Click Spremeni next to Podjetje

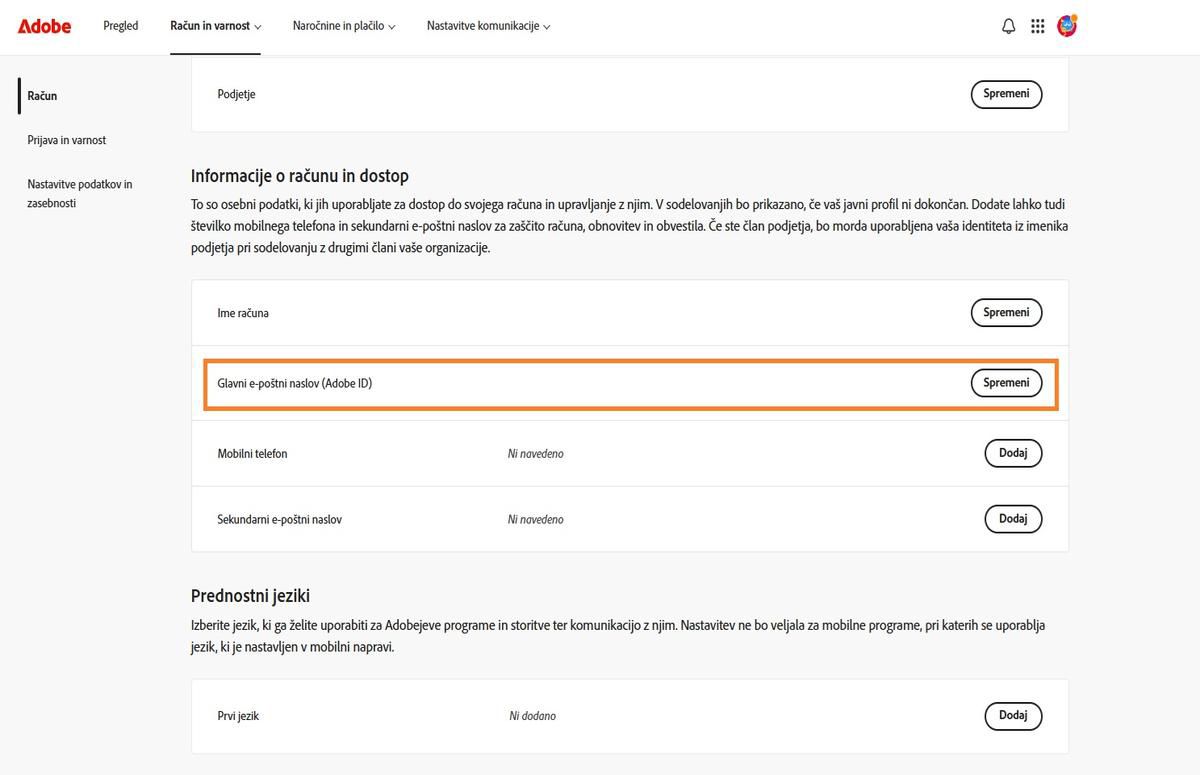click(x=1006, y=93)
